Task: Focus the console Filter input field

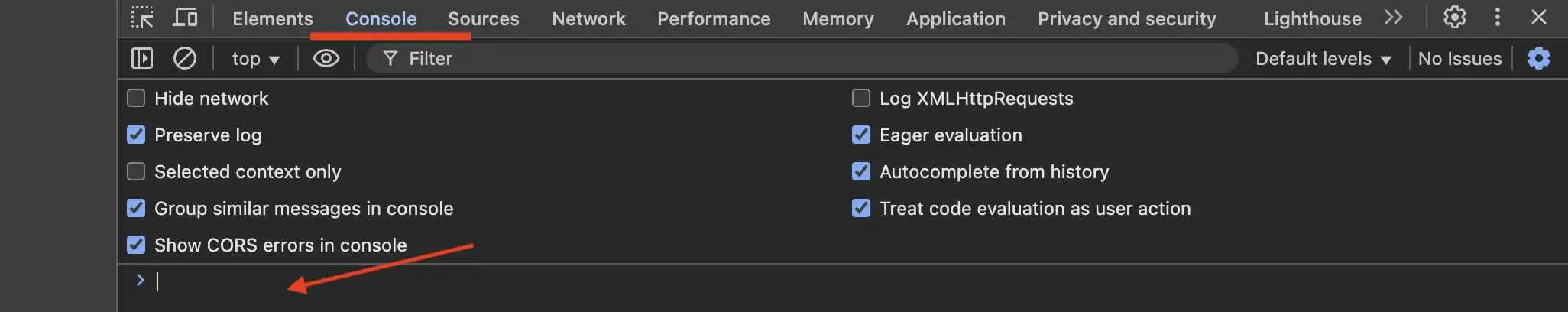Action: coord(802,58)
